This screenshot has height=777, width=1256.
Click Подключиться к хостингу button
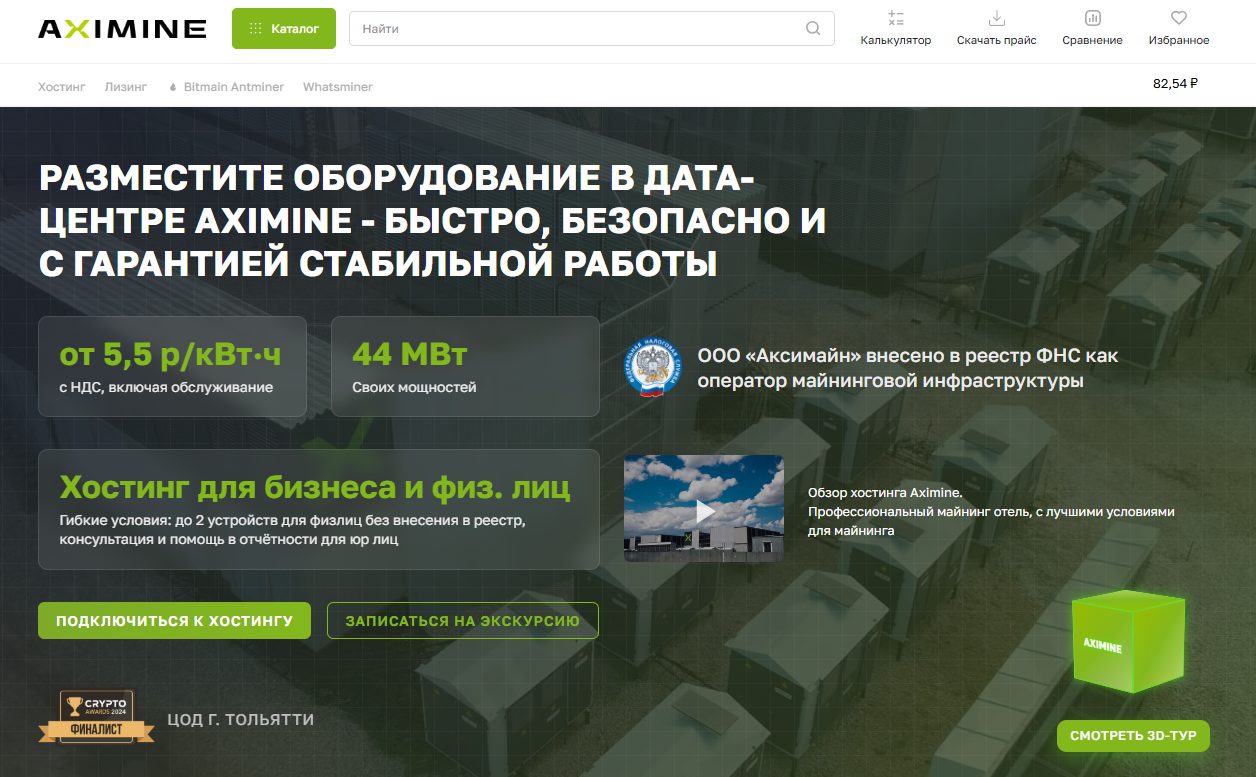pyautogui.click(x=174, y=620)
